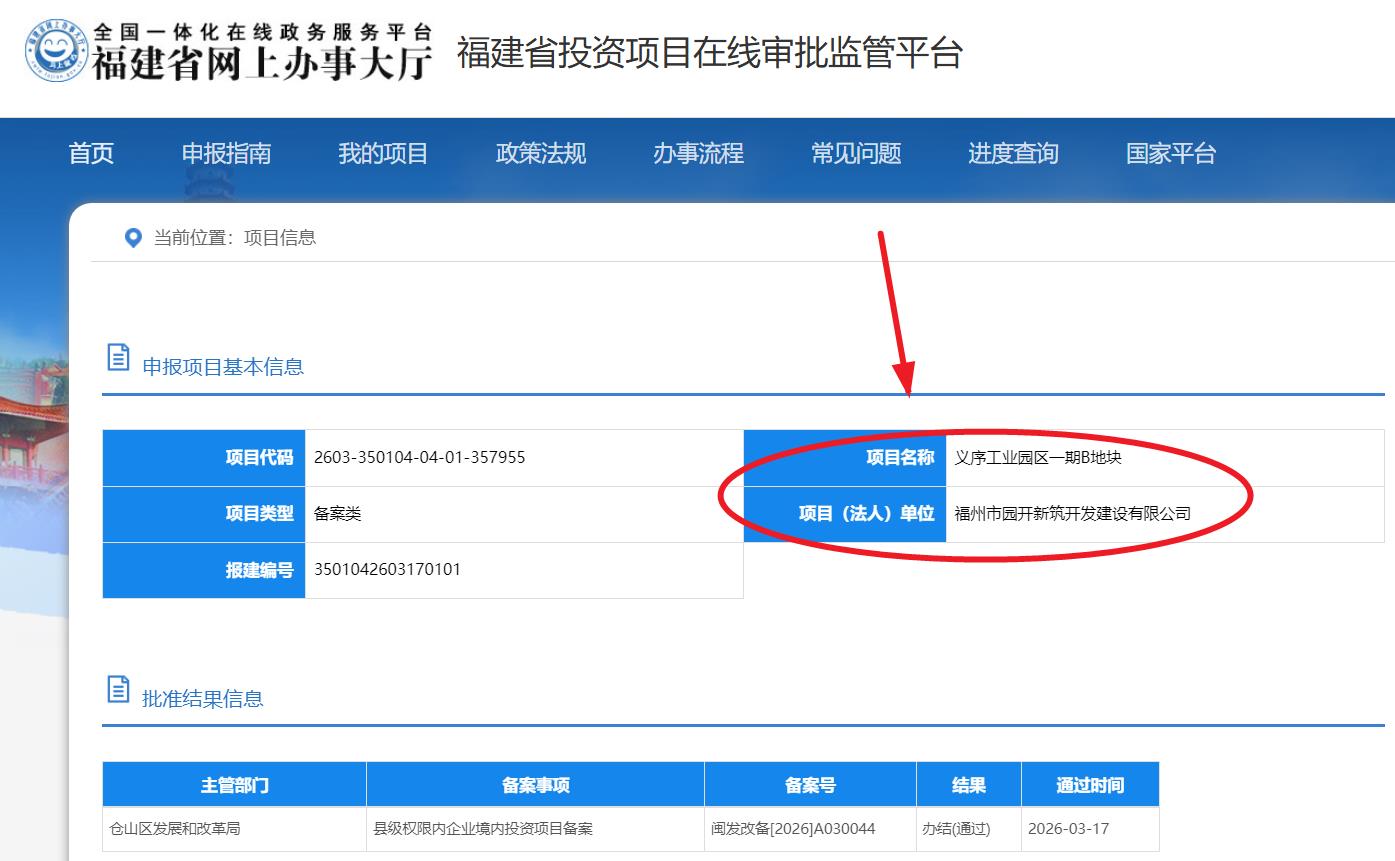The image size is (1395, 861).
Task: Click document icon beside 申报项目基本信息
Action: [118, 358]
